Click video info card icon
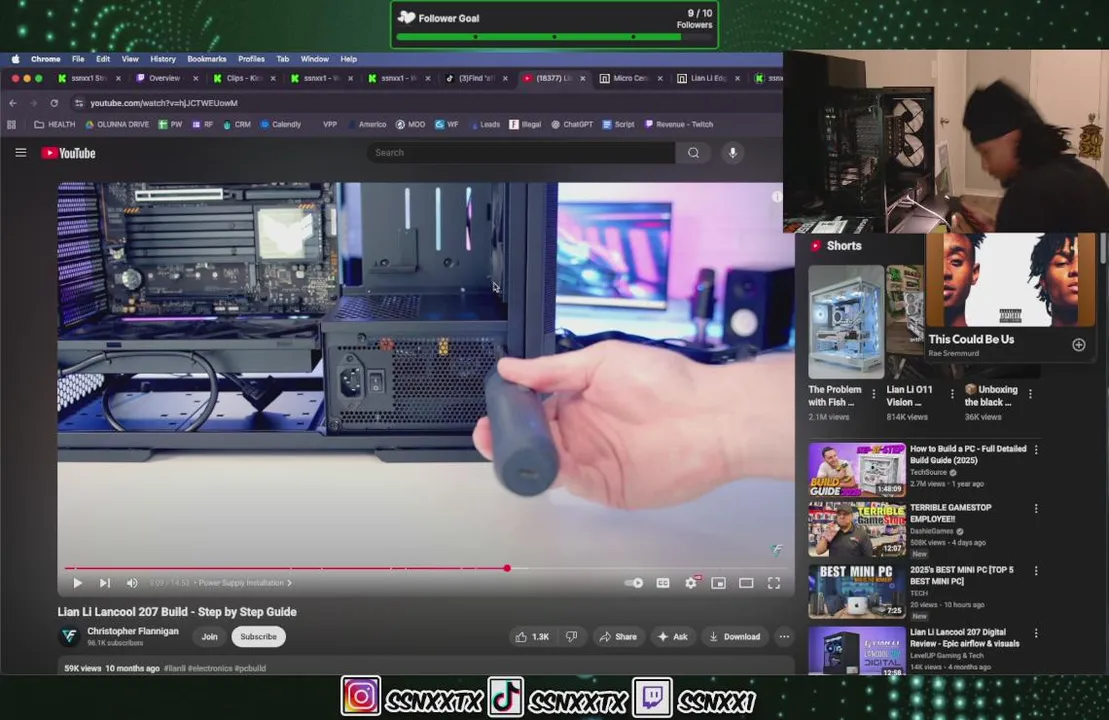This screenshot has width=1109, height=720. [777, 197]
